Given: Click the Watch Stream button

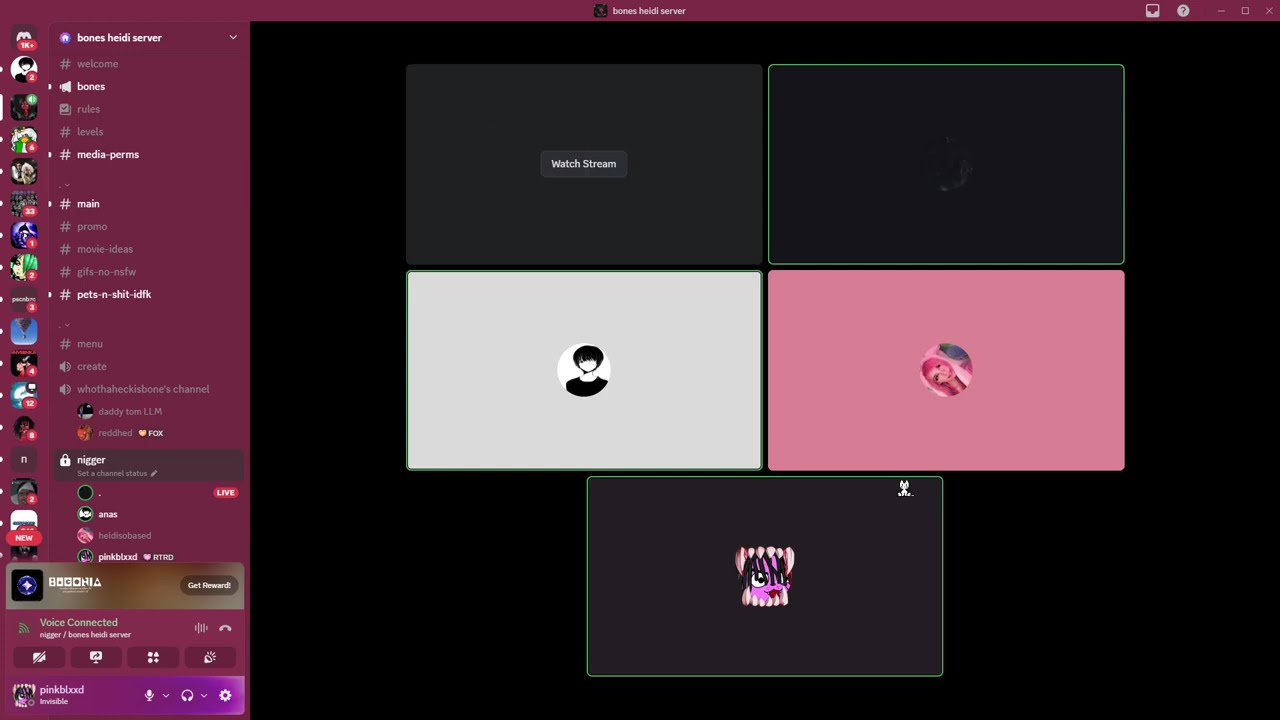Looking at the screenshot, I should 584,164.
